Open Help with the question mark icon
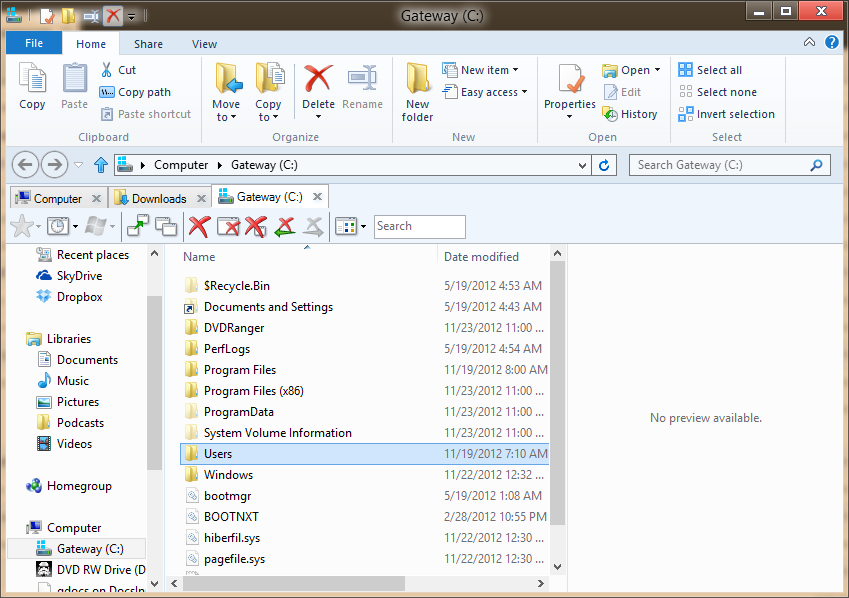The image size is (849, 598). coord(832,42)
